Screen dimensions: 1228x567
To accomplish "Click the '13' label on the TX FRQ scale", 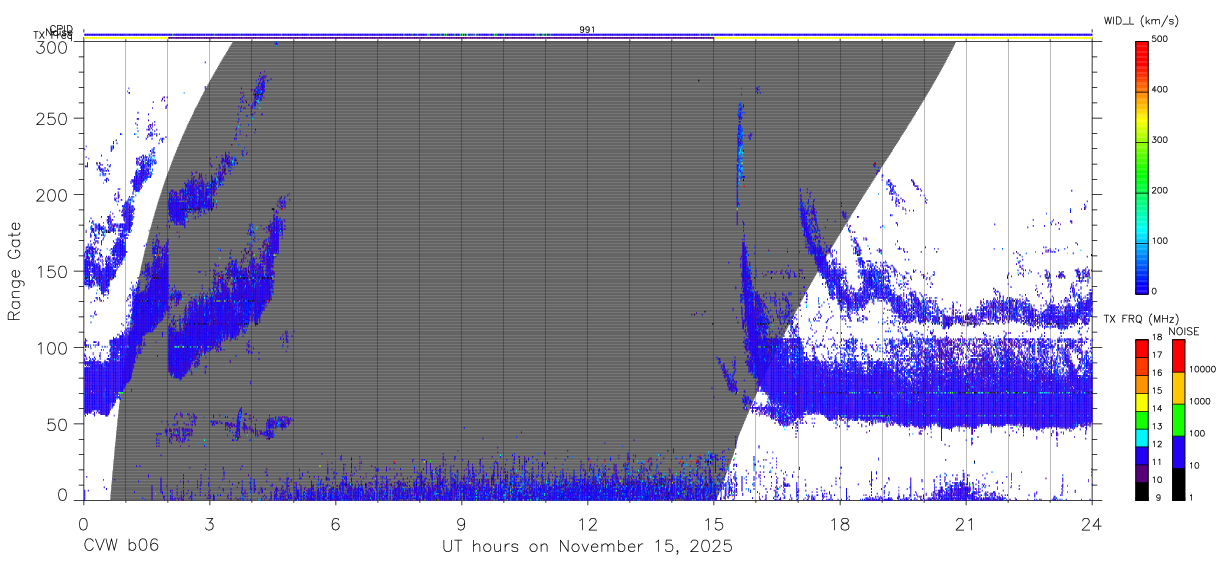I will [1157, 426].
